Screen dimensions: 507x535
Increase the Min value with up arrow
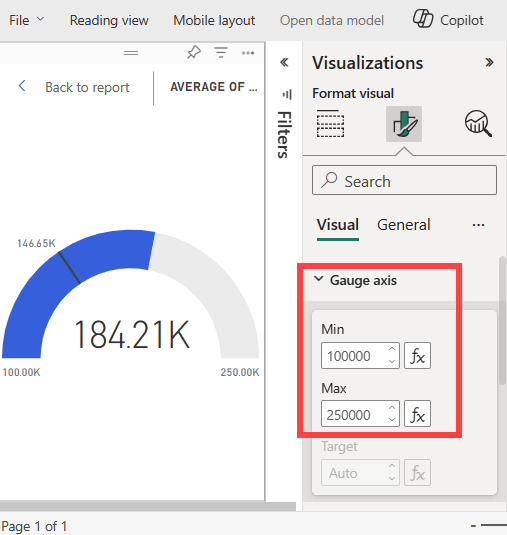click(x=392, y=349)
